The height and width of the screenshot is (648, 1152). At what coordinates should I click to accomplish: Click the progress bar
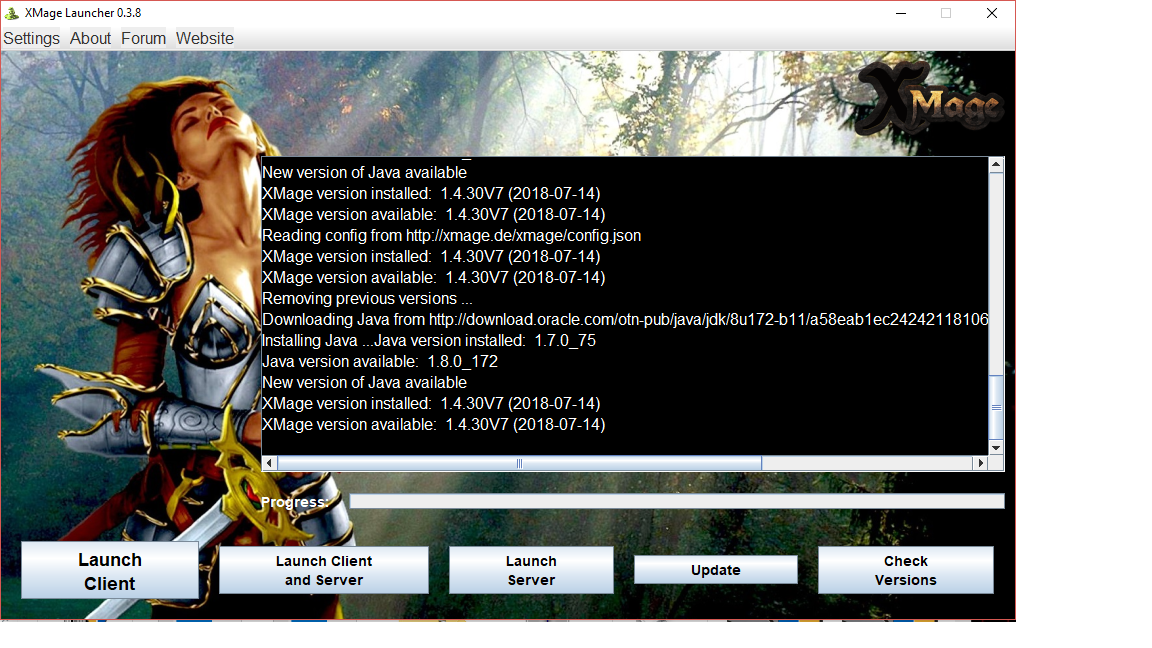coord(677,501)
